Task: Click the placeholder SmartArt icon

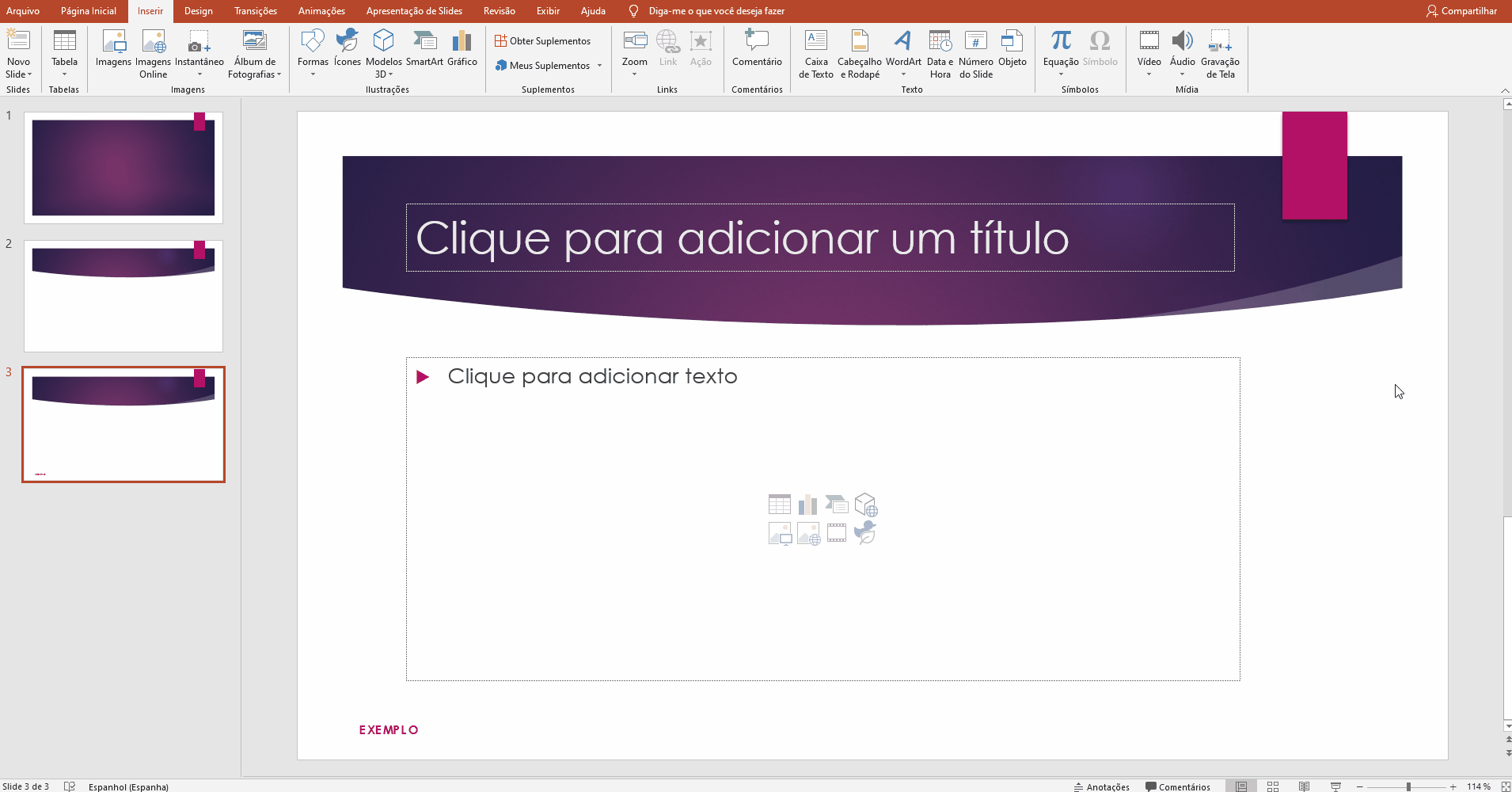Action: (837, 505)
